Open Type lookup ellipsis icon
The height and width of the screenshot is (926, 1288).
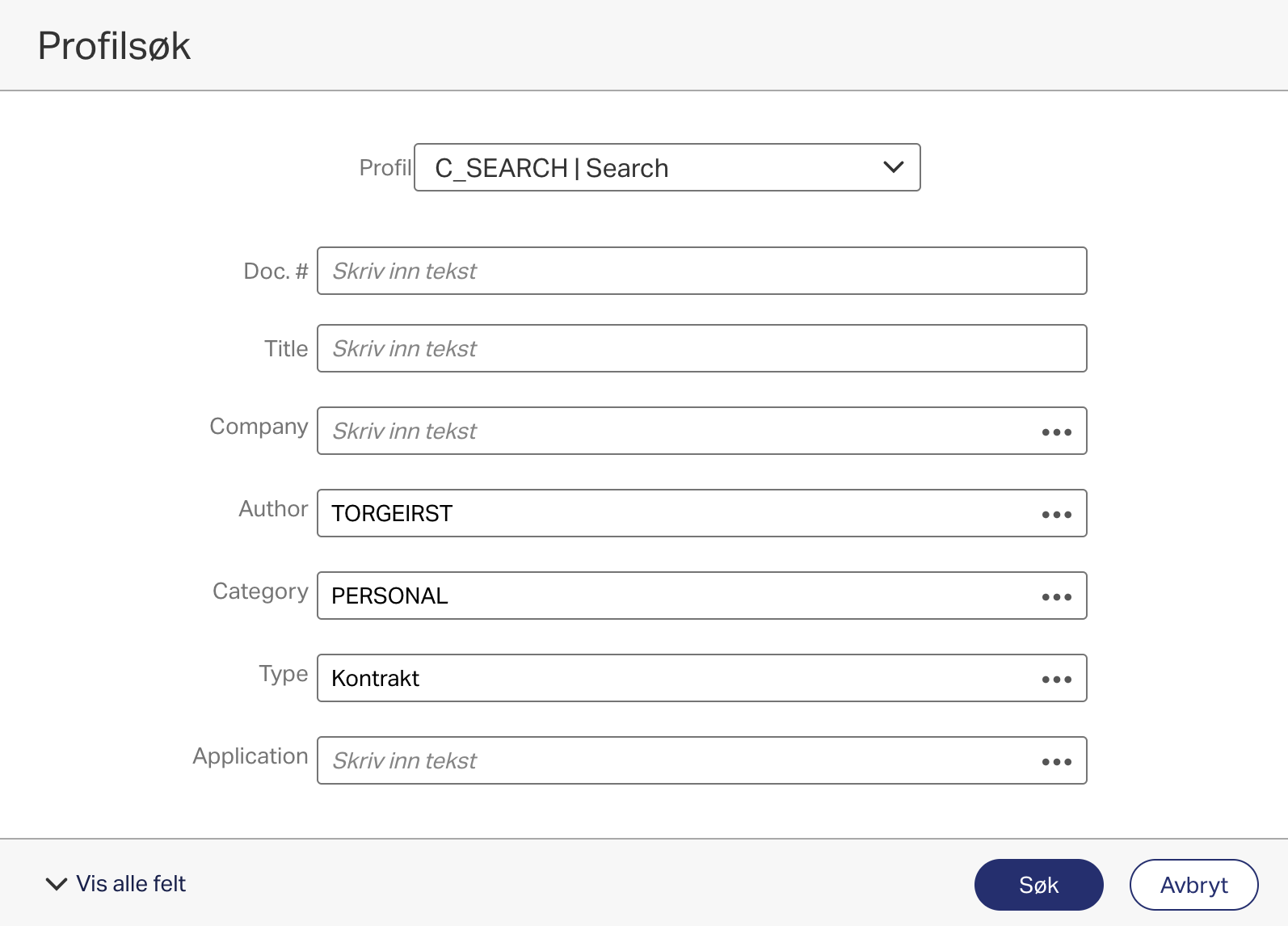point(1056,680)
